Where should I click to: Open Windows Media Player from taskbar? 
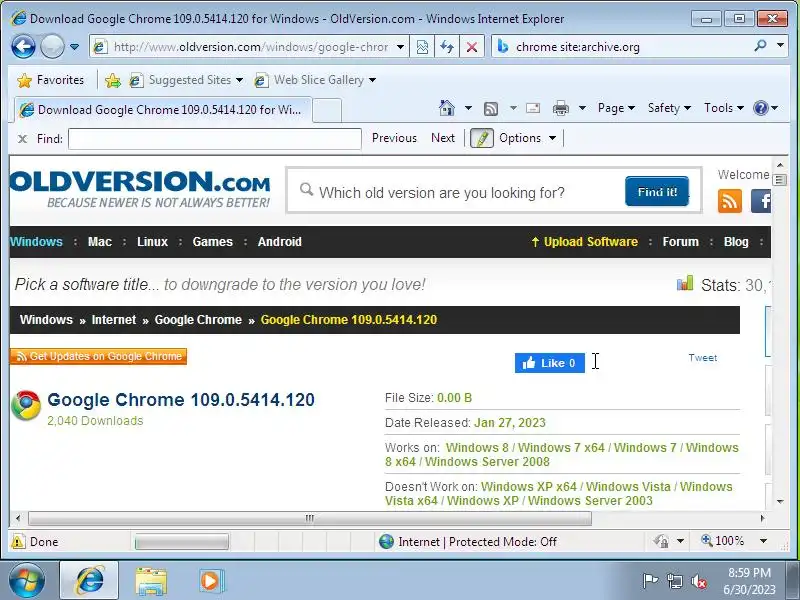(210, 581)
